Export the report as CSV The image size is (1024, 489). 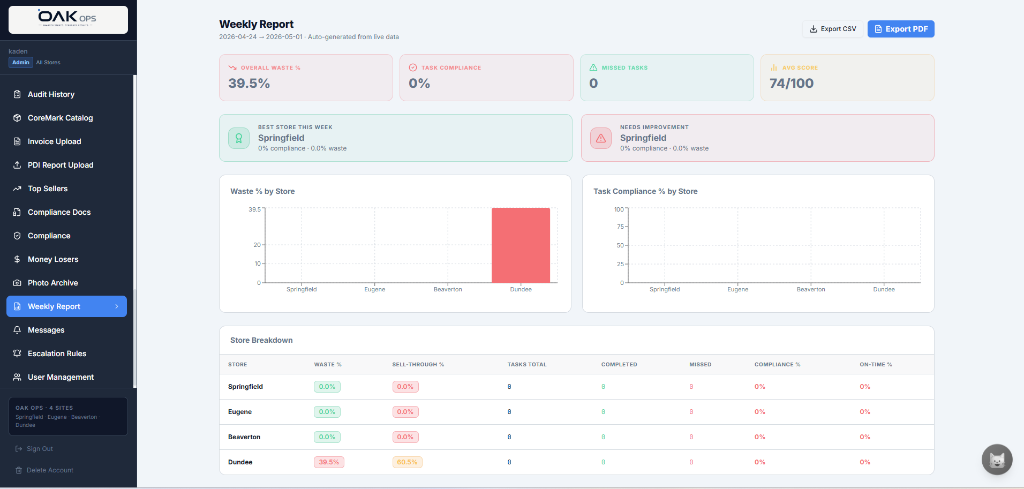click(x=833, y=29)
